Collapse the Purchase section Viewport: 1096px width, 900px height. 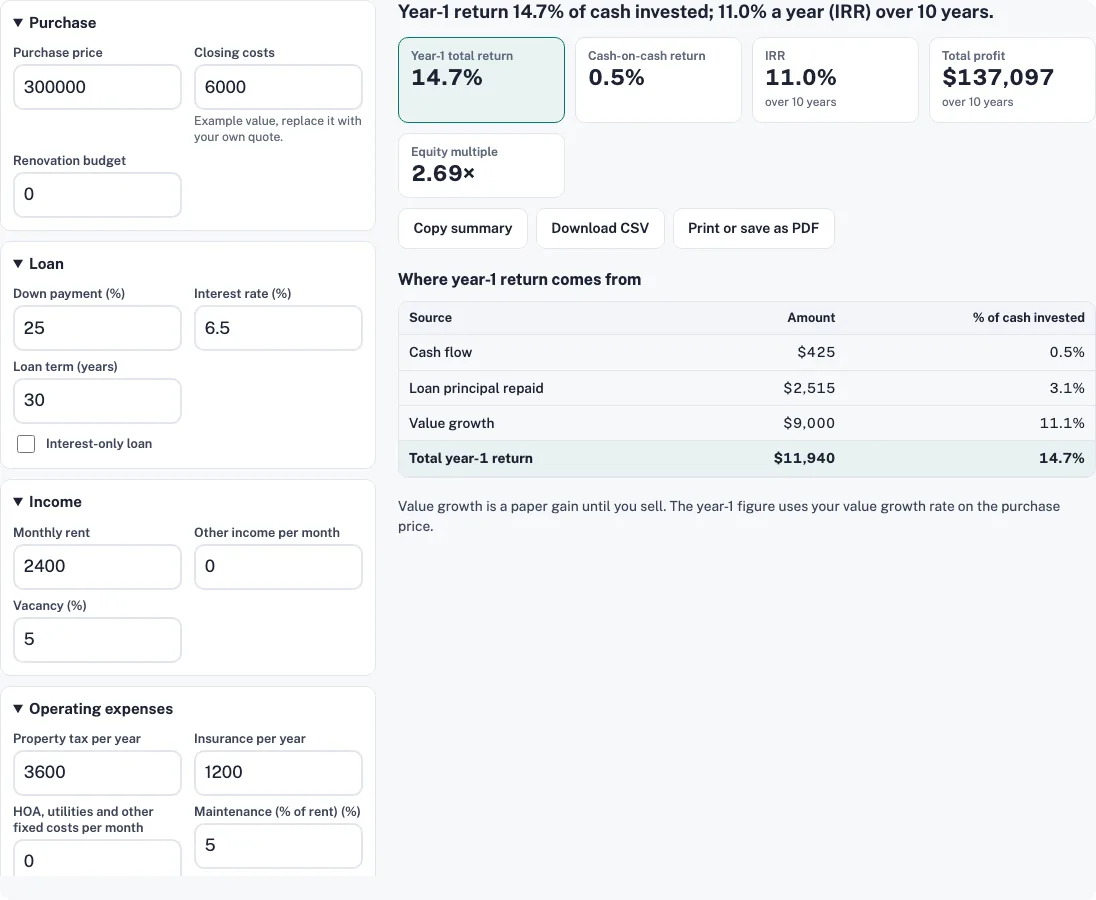55,22
